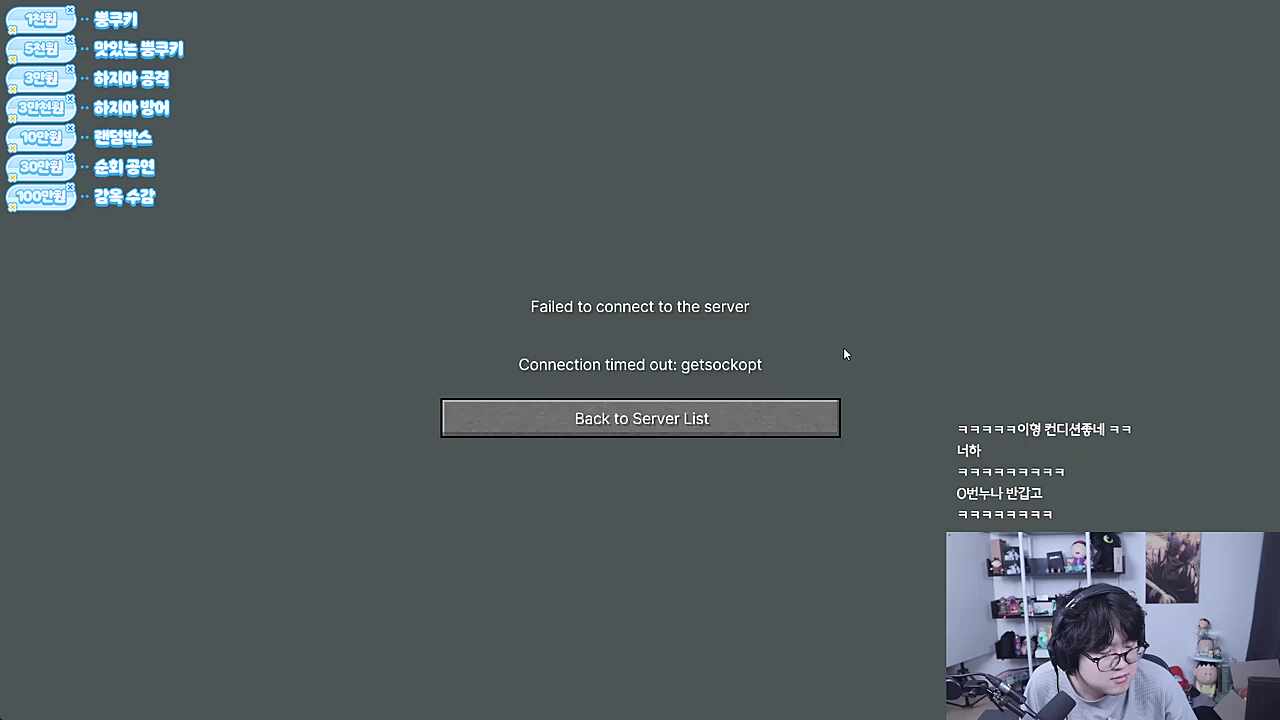Click the streamer webcam overlay

coord(1105,626)
